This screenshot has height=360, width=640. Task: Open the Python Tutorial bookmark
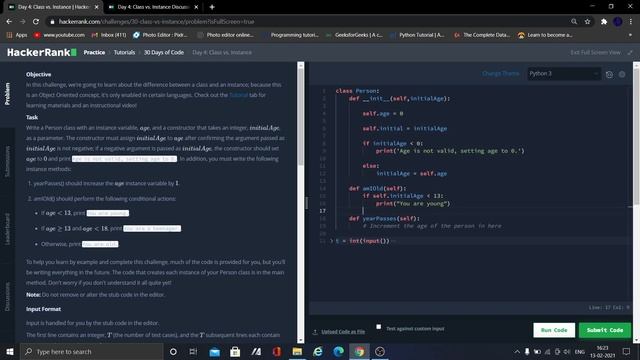tap(417, 35)
